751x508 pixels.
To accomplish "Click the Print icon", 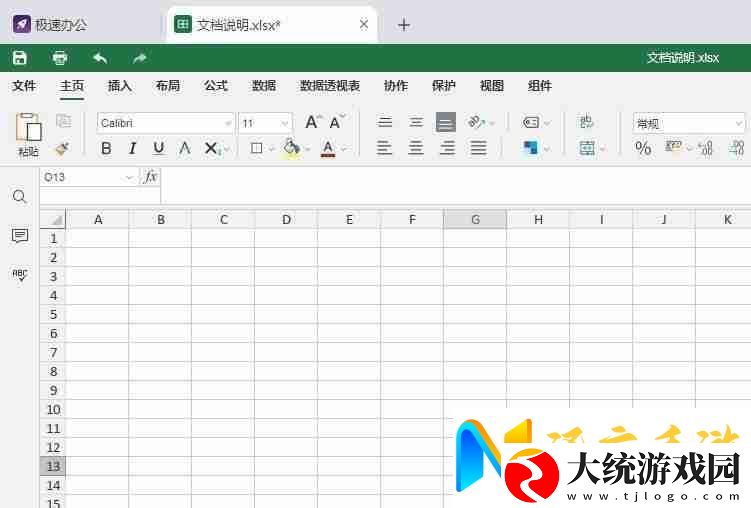I will tap(60, 58).
